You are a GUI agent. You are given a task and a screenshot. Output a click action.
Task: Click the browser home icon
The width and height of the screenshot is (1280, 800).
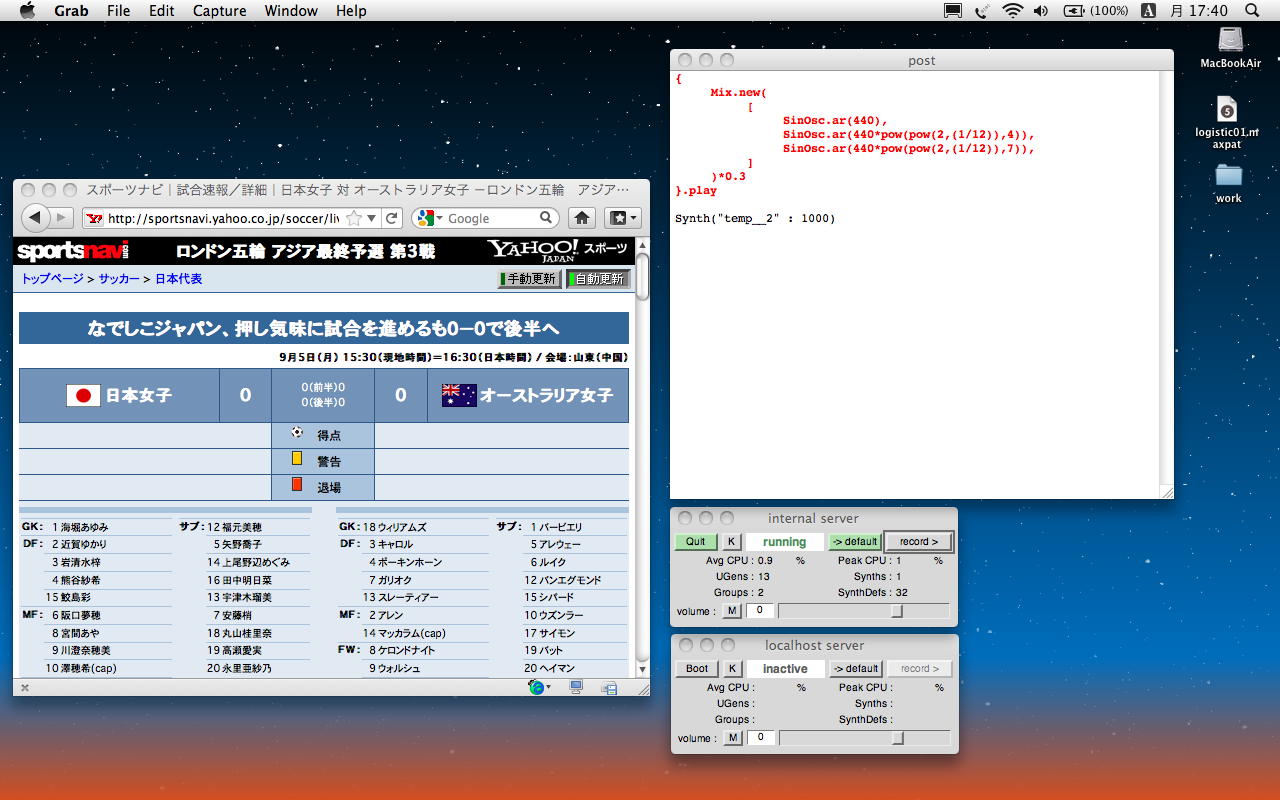click(x=582, y=218)
